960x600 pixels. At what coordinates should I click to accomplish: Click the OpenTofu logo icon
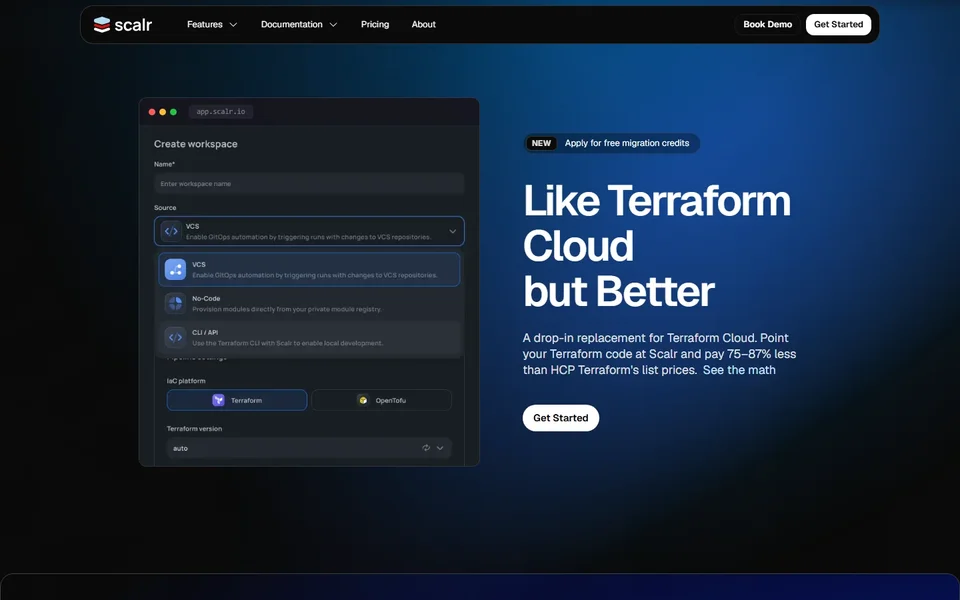[363, 400]
